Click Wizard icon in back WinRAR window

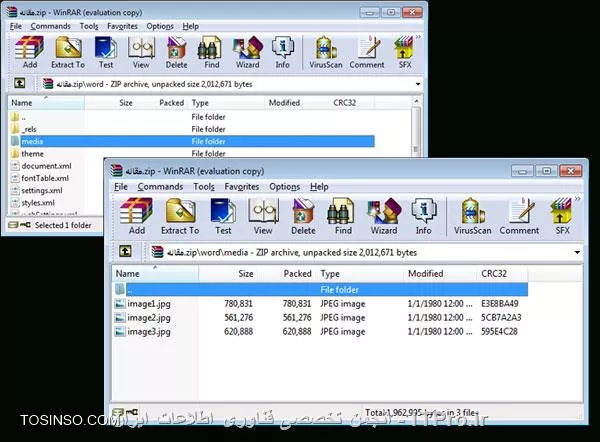[x=248, y=52]
